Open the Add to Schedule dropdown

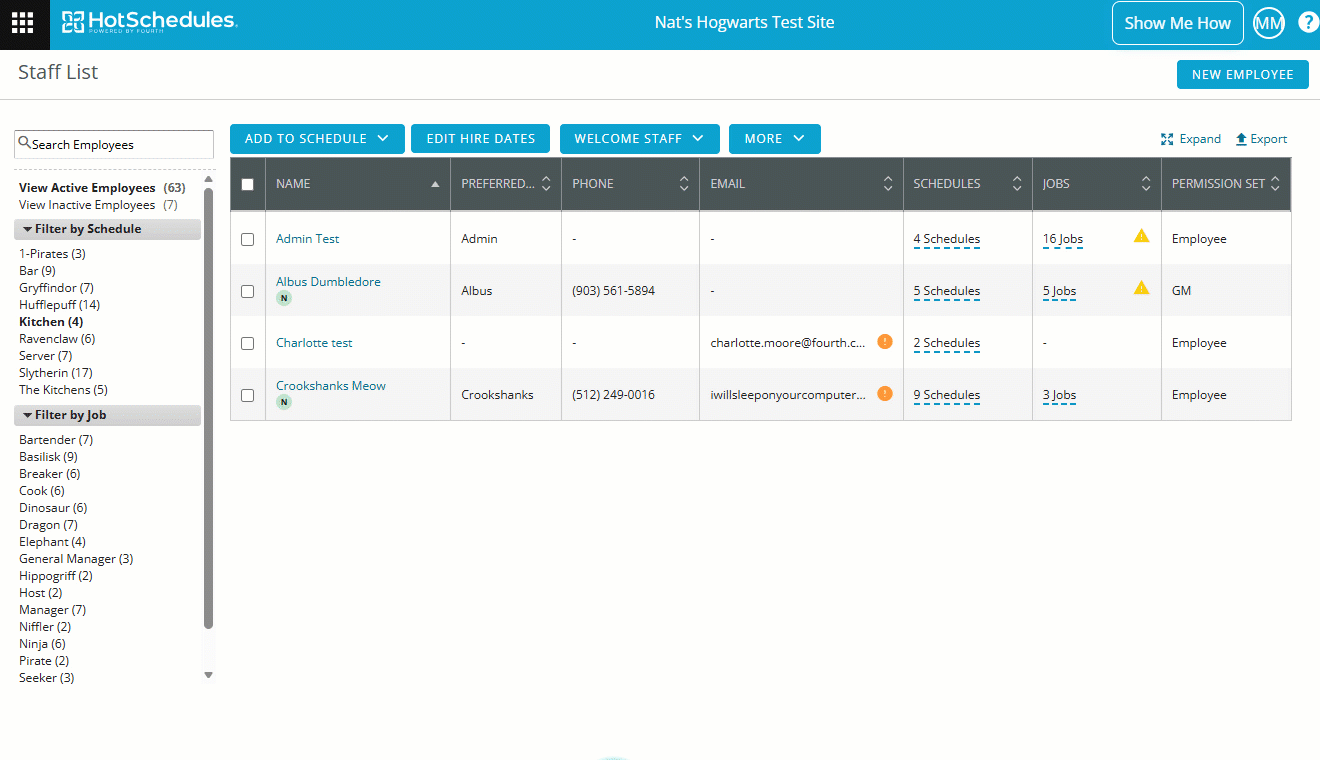coord(317,139)
